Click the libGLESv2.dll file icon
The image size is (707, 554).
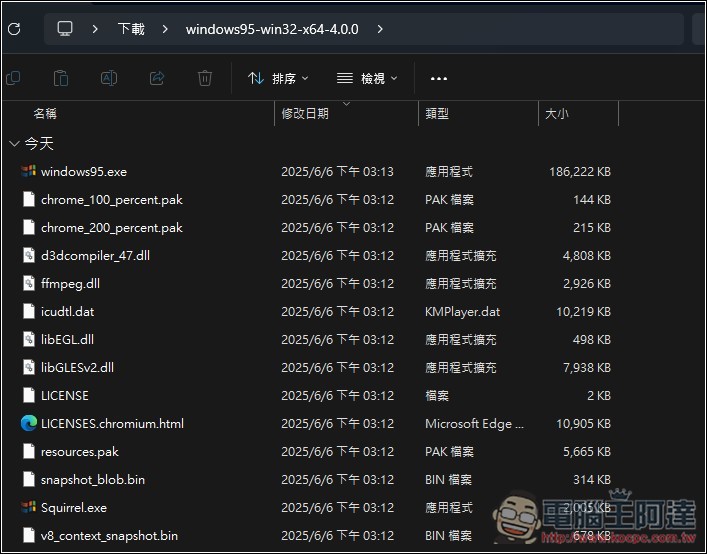coord(29,367)
